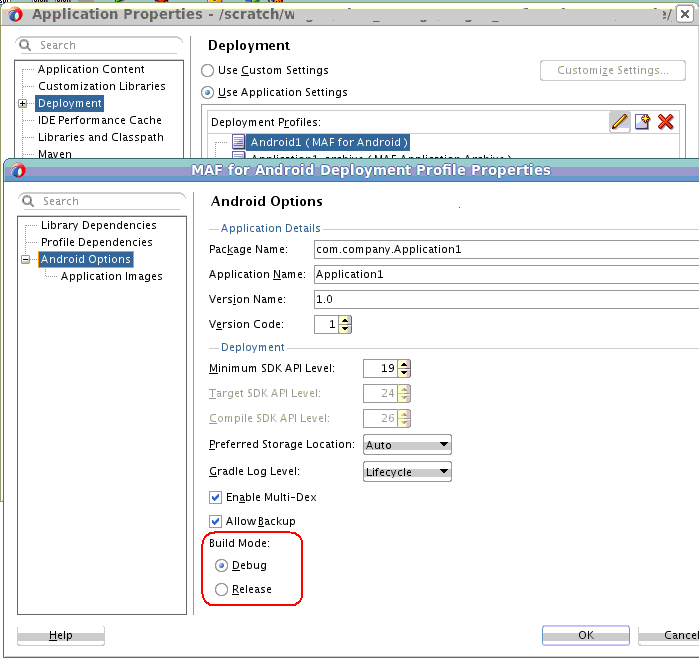This screenshot has width=699, height=658.
Task: Select Library Dependencies tree item
Action: tap(99, 225)
